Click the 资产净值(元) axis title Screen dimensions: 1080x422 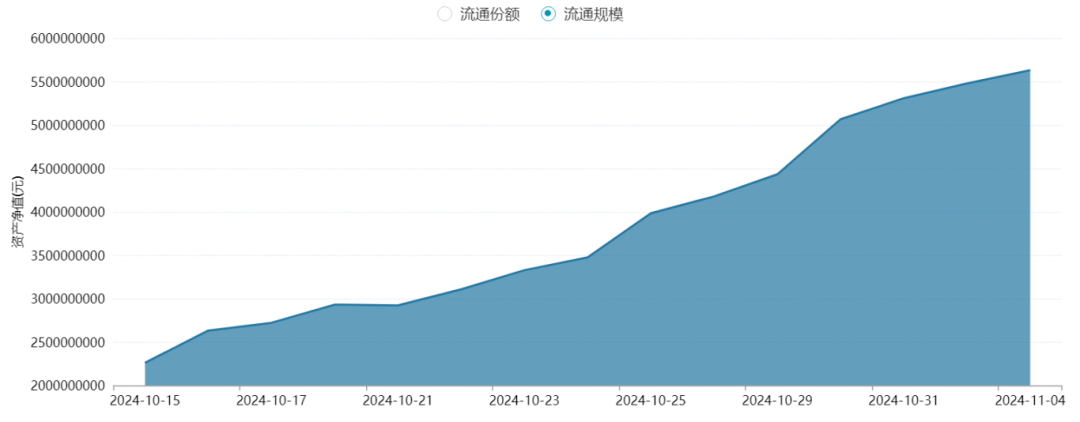click(x=16, y=212)
